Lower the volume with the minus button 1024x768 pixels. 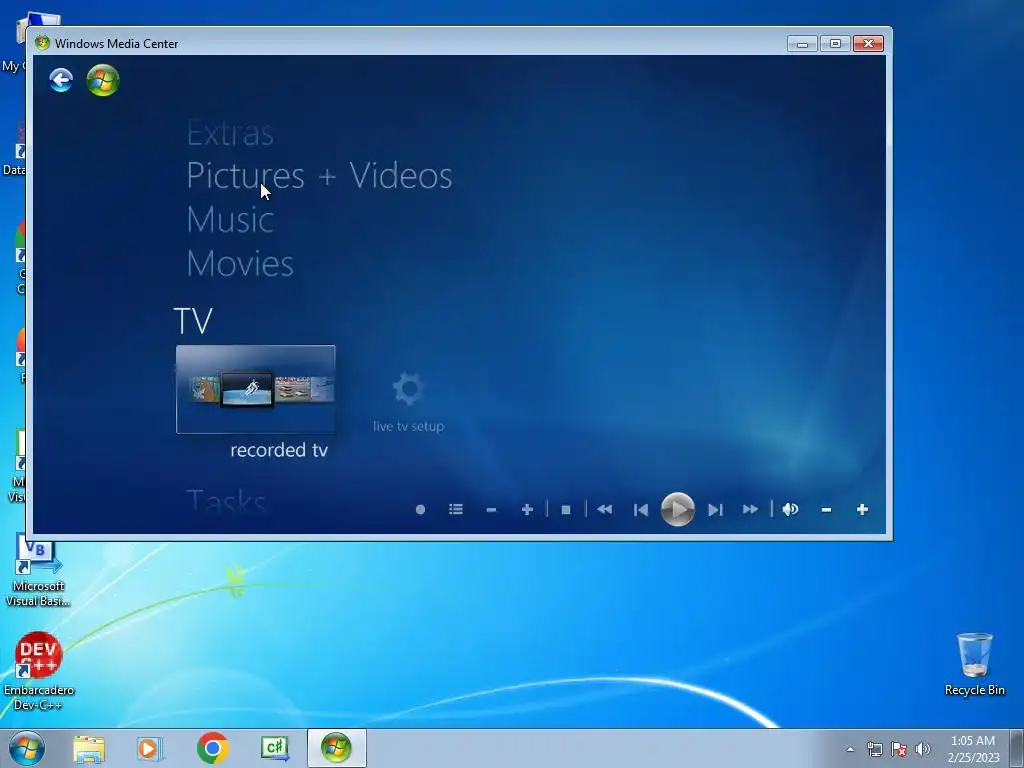[x=826, y=509]
